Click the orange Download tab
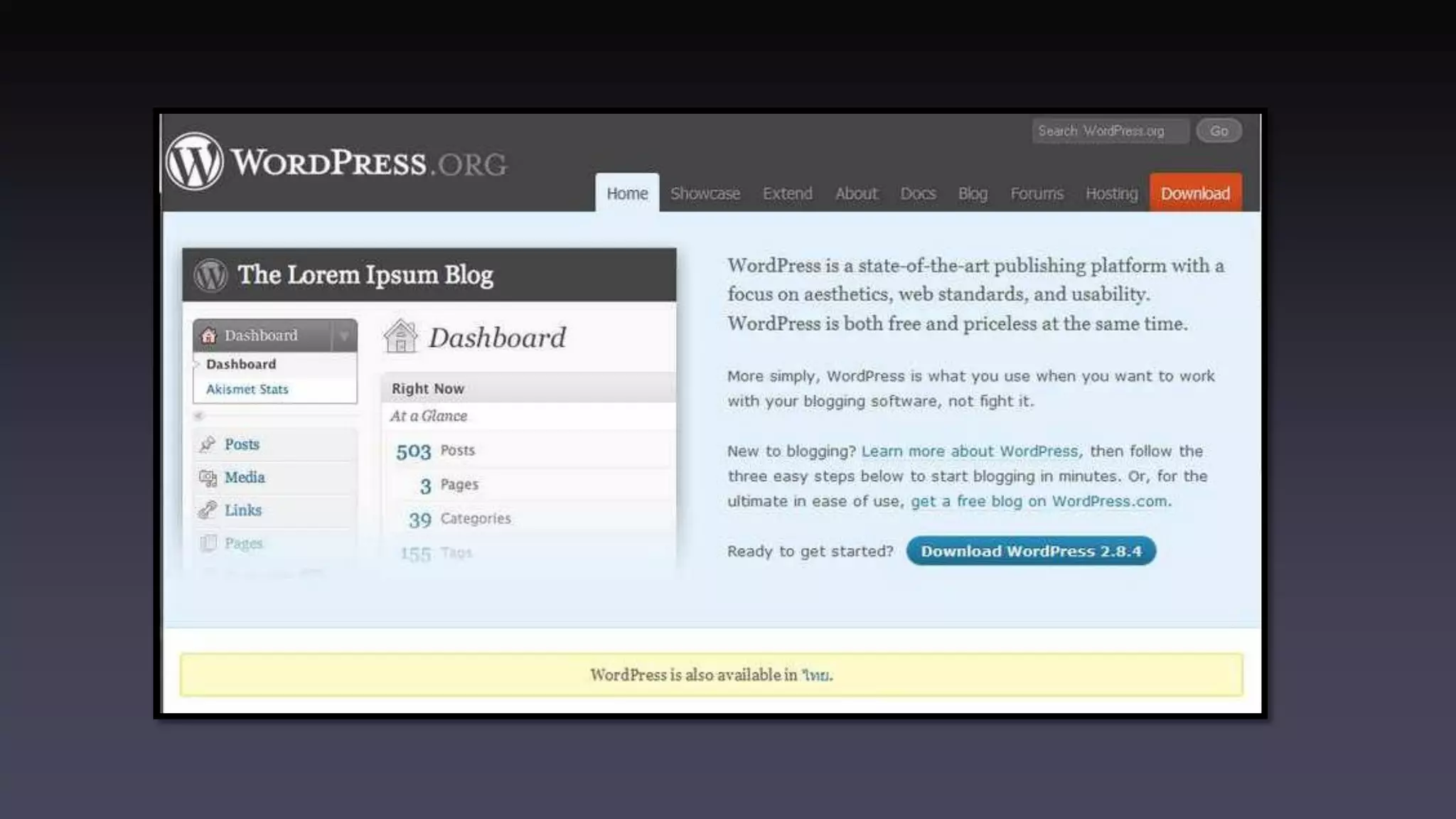Screen dimensions: 1456x819 tap(1195, 193)
